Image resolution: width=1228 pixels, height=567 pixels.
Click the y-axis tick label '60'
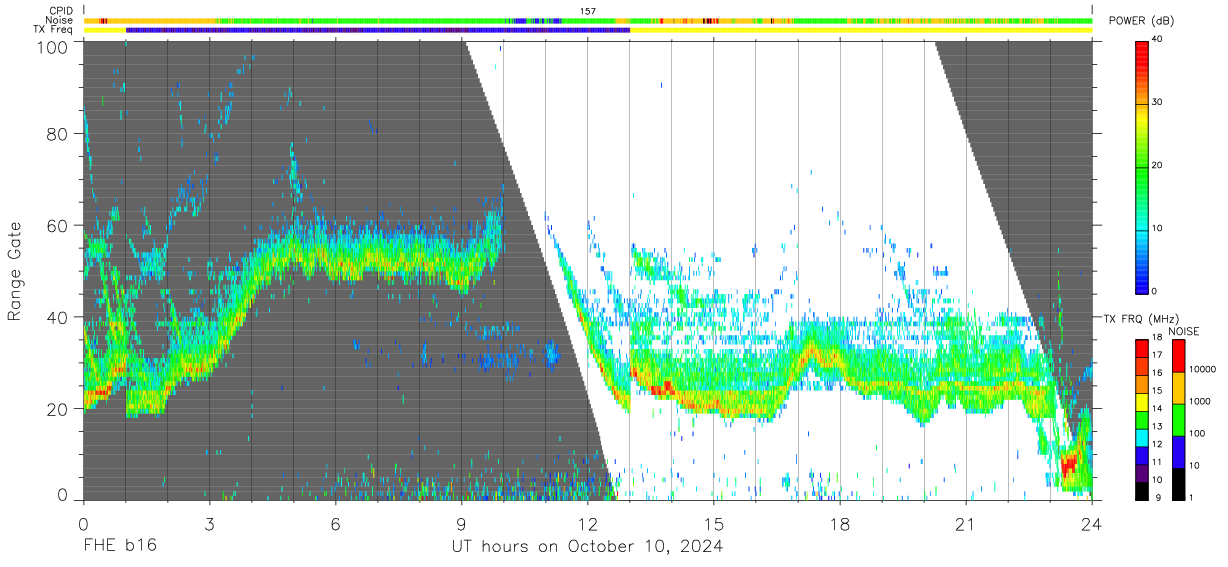coord(57,225)
